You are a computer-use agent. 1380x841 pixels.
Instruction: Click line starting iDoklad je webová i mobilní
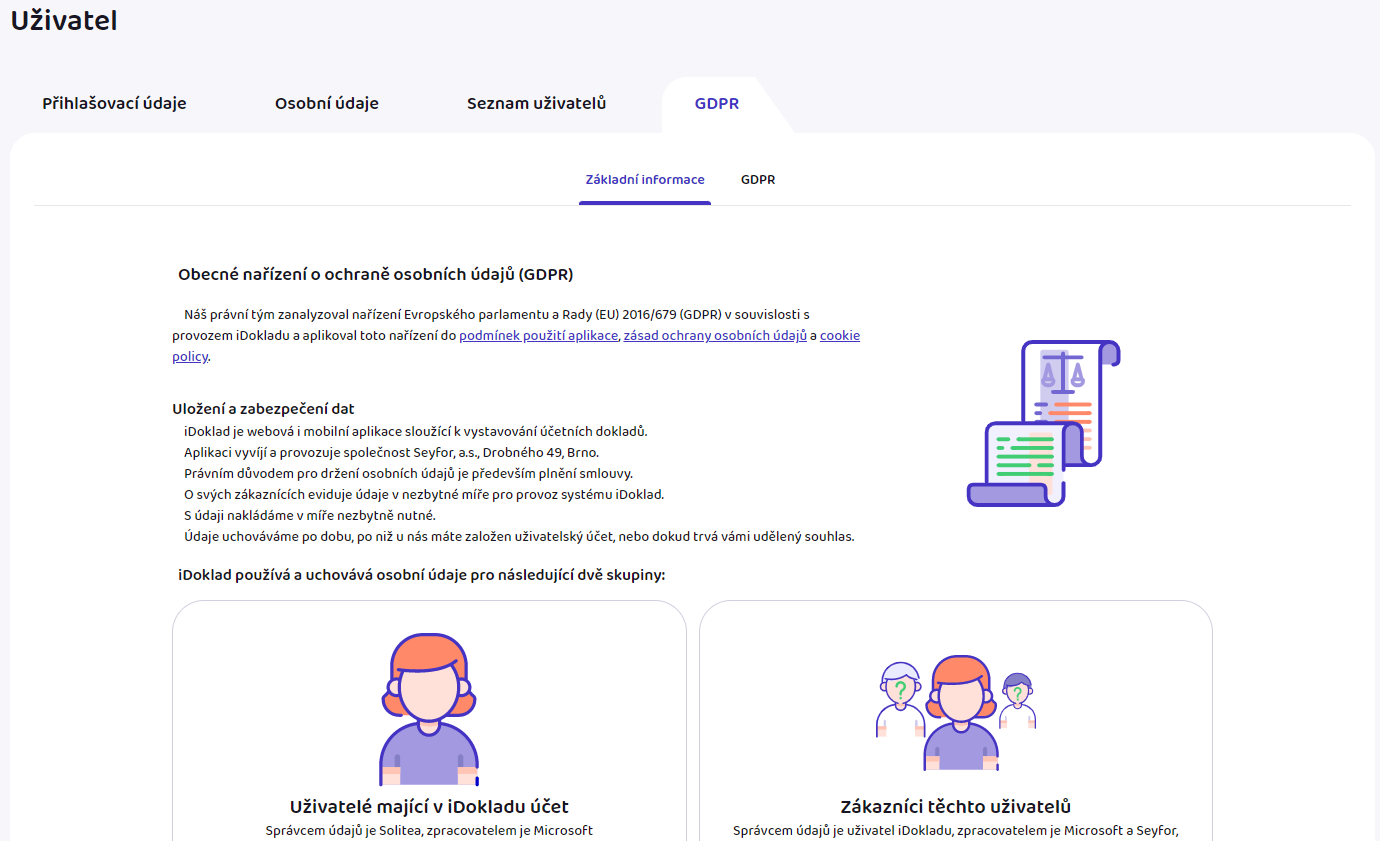tap(416, 431)
